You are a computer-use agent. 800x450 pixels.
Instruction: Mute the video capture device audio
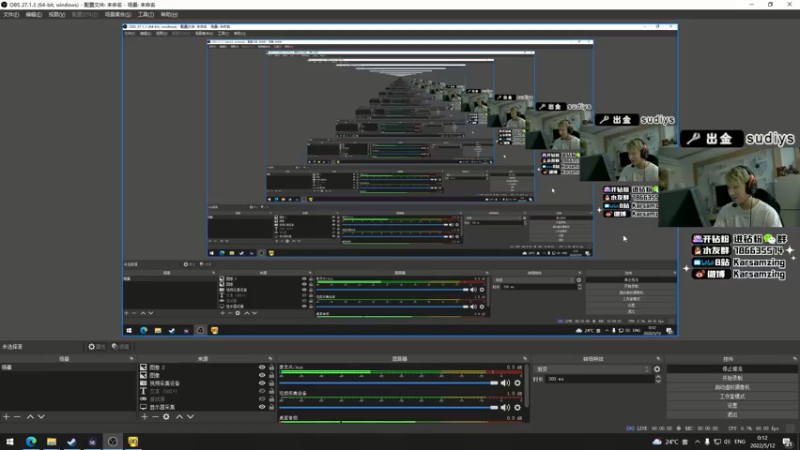(x=505, y=407)
